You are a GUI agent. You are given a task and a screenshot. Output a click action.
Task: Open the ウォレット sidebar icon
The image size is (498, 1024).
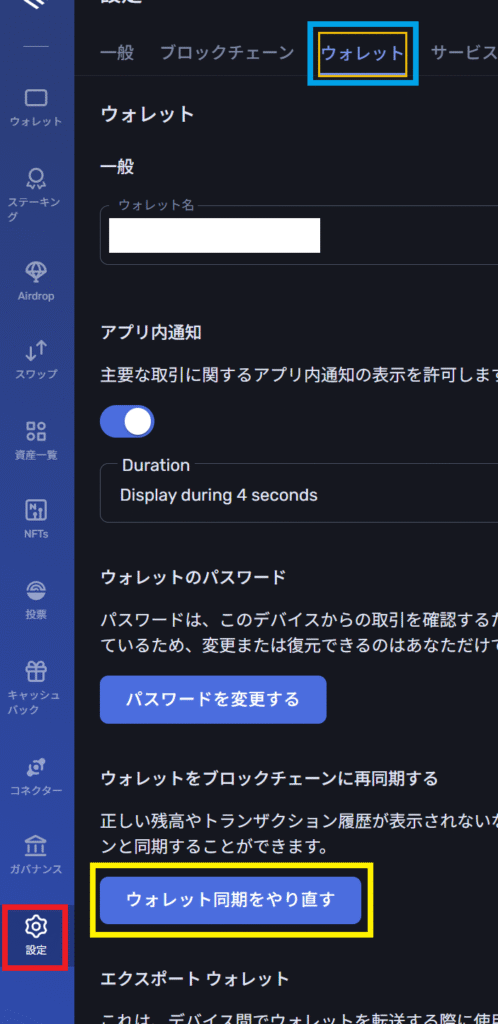point(36,98)
